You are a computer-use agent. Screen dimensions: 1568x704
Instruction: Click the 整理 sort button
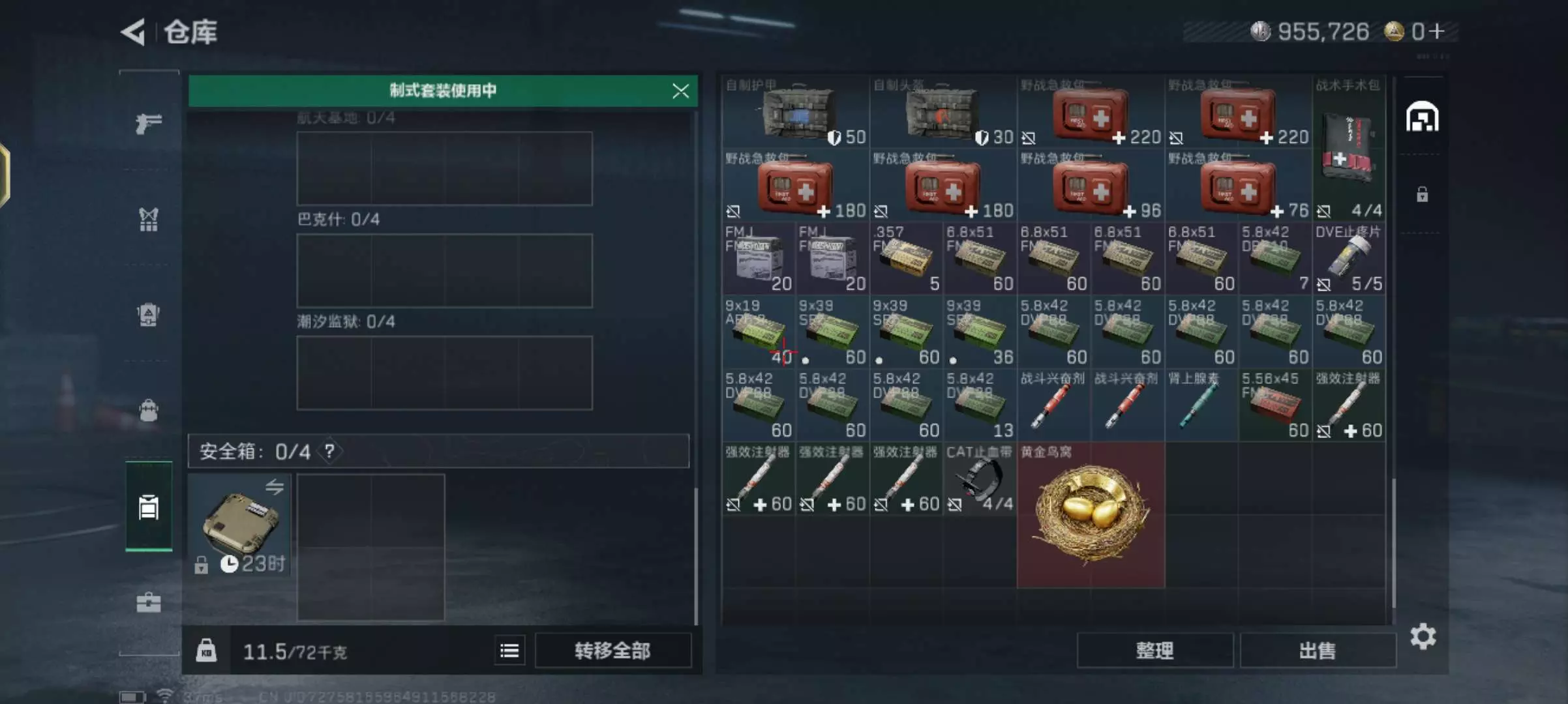point(1154,651)
